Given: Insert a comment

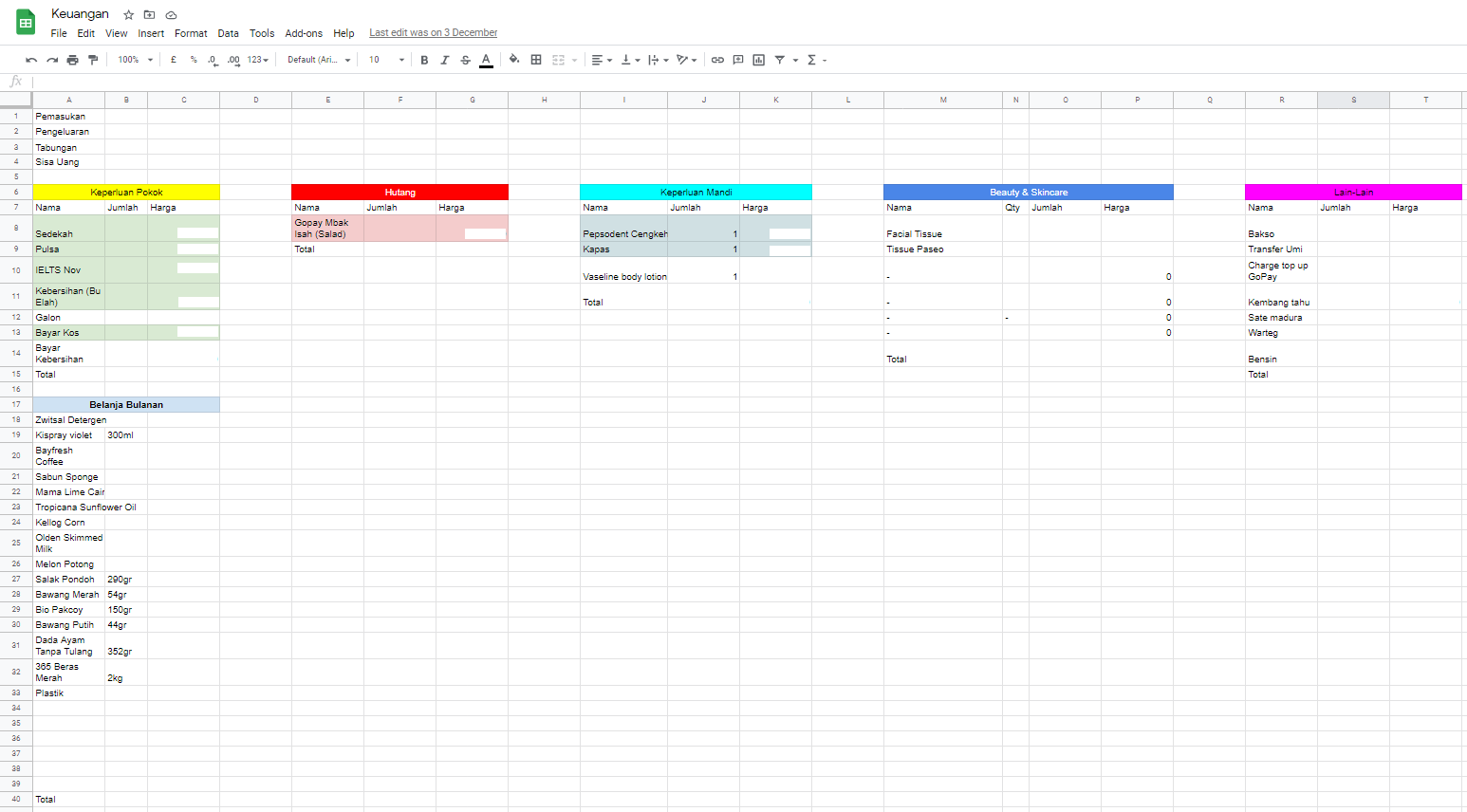Looking at the screenshot, I should (x=738, y=60).
